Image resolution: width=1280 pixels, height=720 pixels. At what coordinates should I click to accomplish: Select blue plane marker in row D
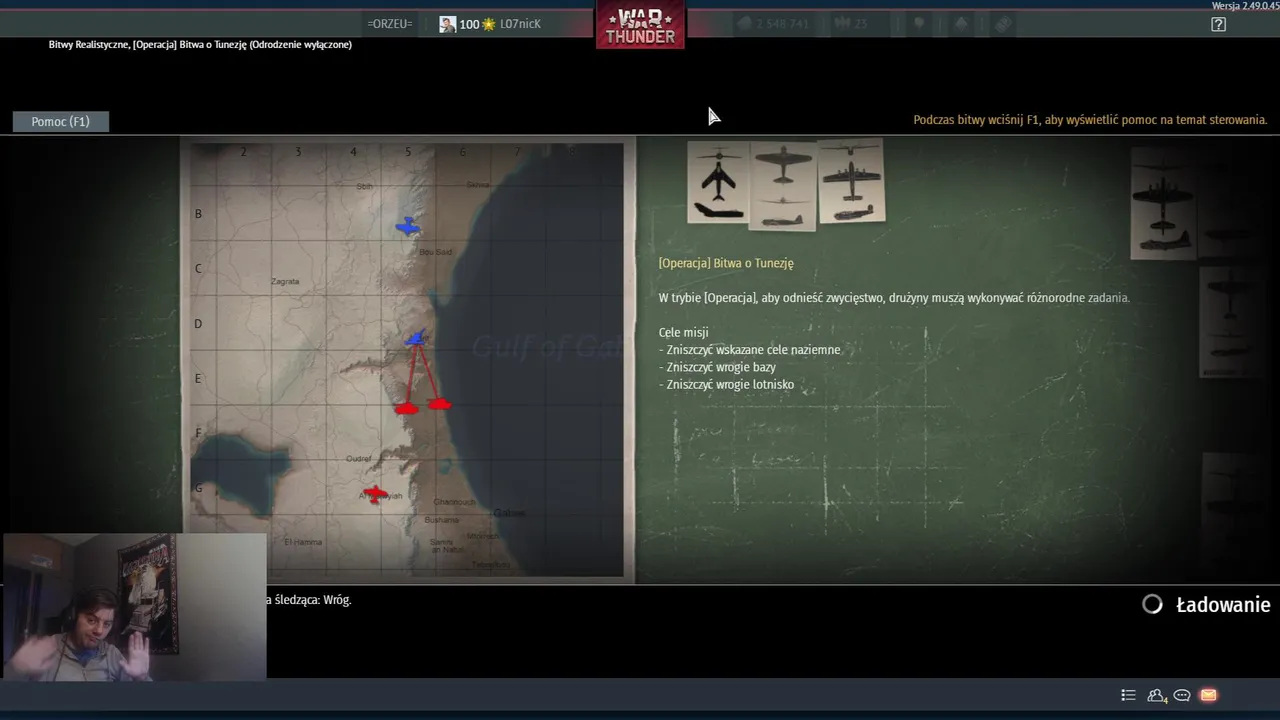[x=416, y=338]
